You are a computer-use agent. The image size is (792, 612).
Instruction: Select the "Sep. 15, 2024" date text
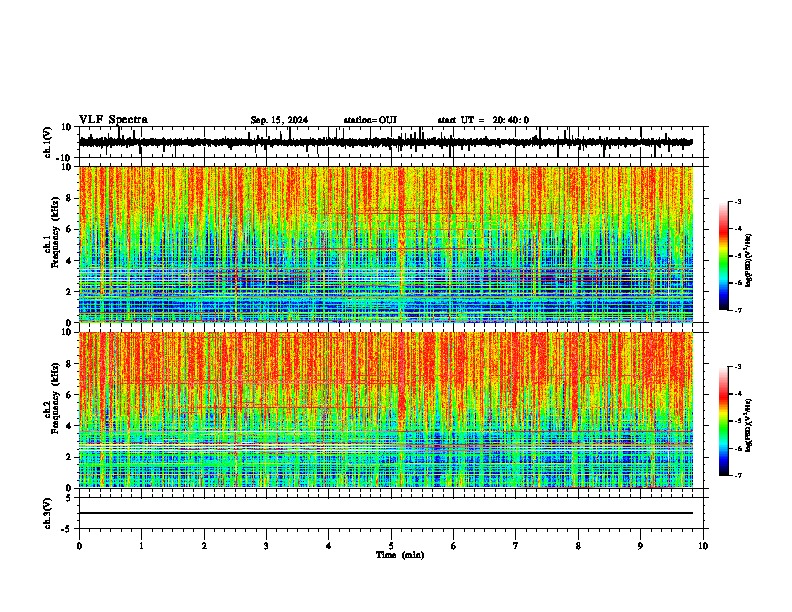pyautogui.click(x=279, y=120)
